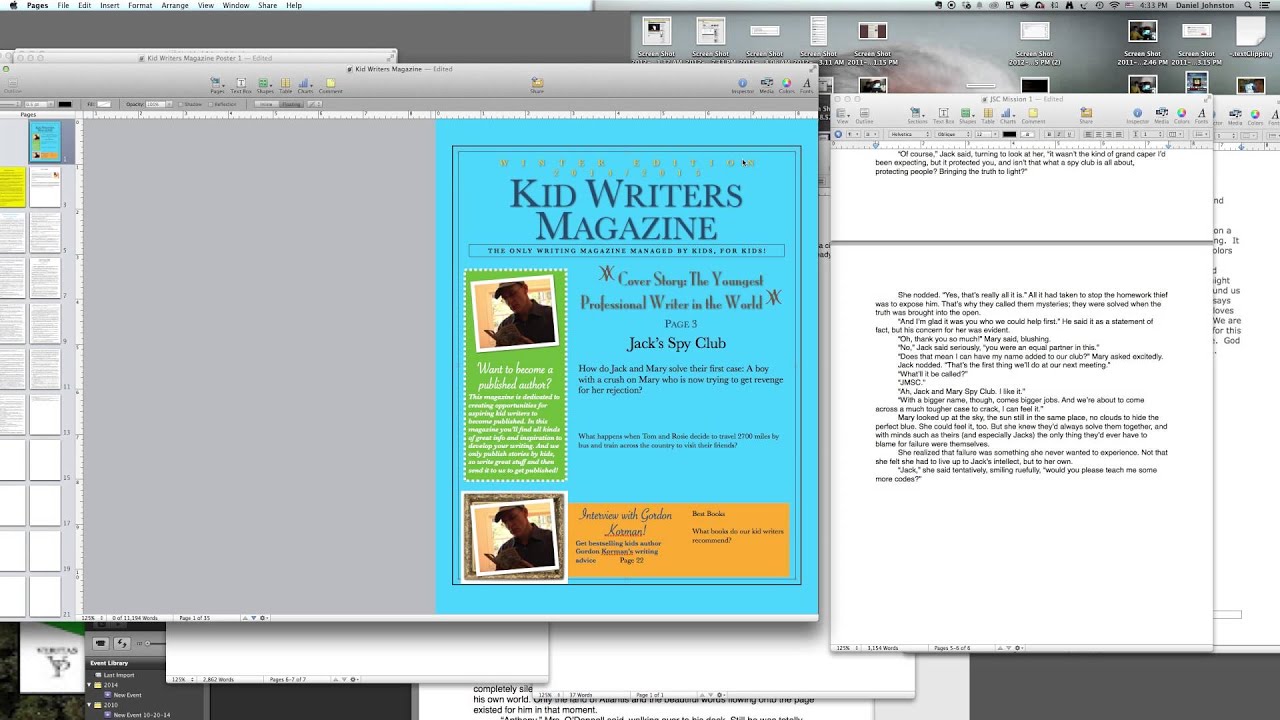The image size is (1280, 720).
Task: Click Daniel Johnston user name in menu bar
Action: pos(1203,5)
